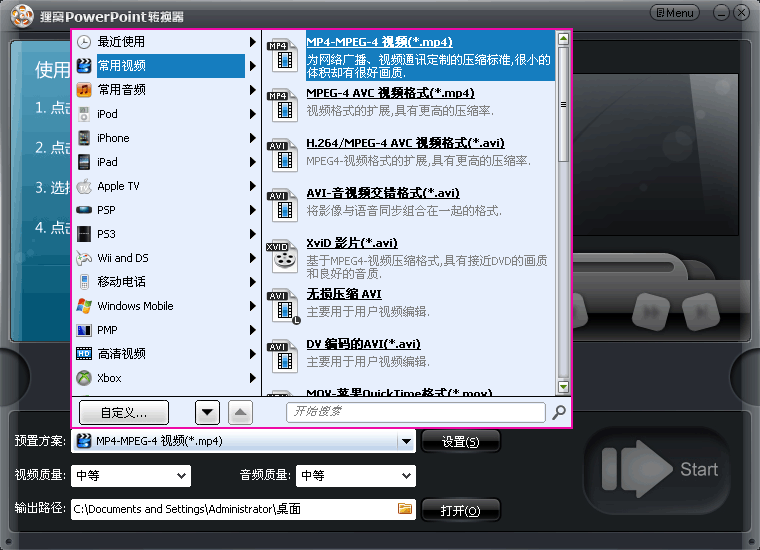Click the clock icon beside 最近使用
The width and height of the screenshot is (760, 550).
84,42
